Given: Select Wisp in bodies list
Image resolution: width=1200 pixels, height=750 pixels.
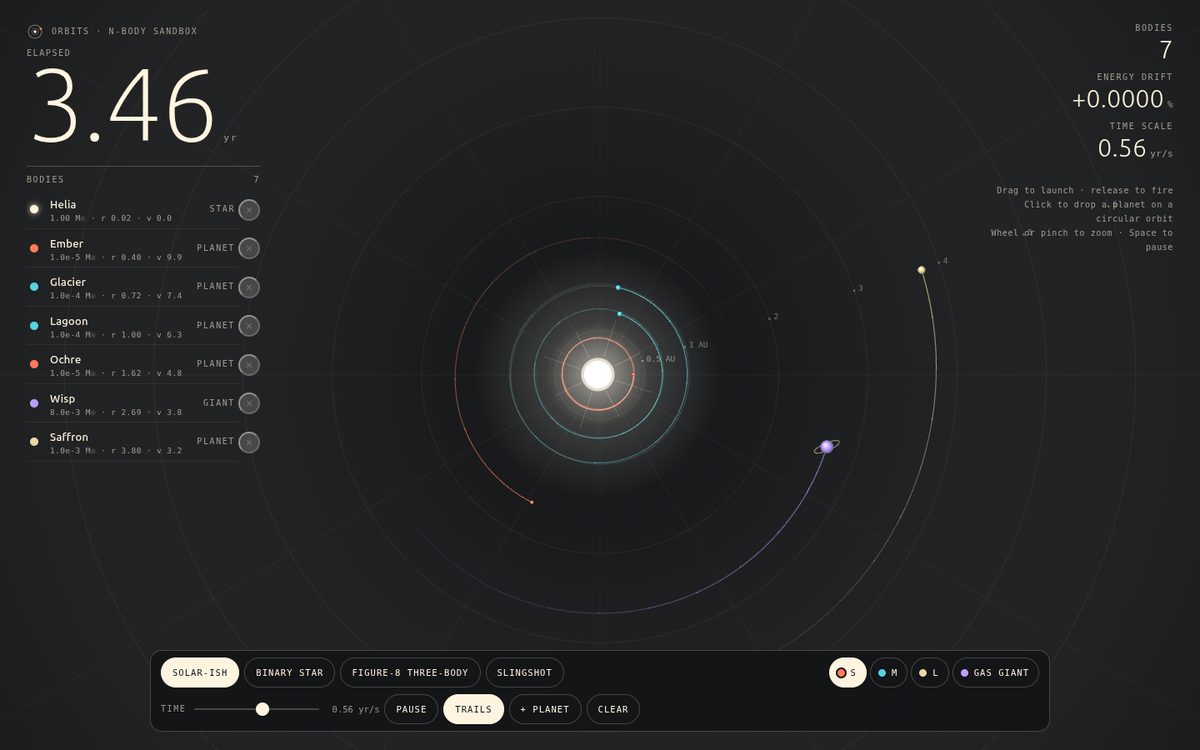Looking at the screenshot, I should tap(132, 403).
